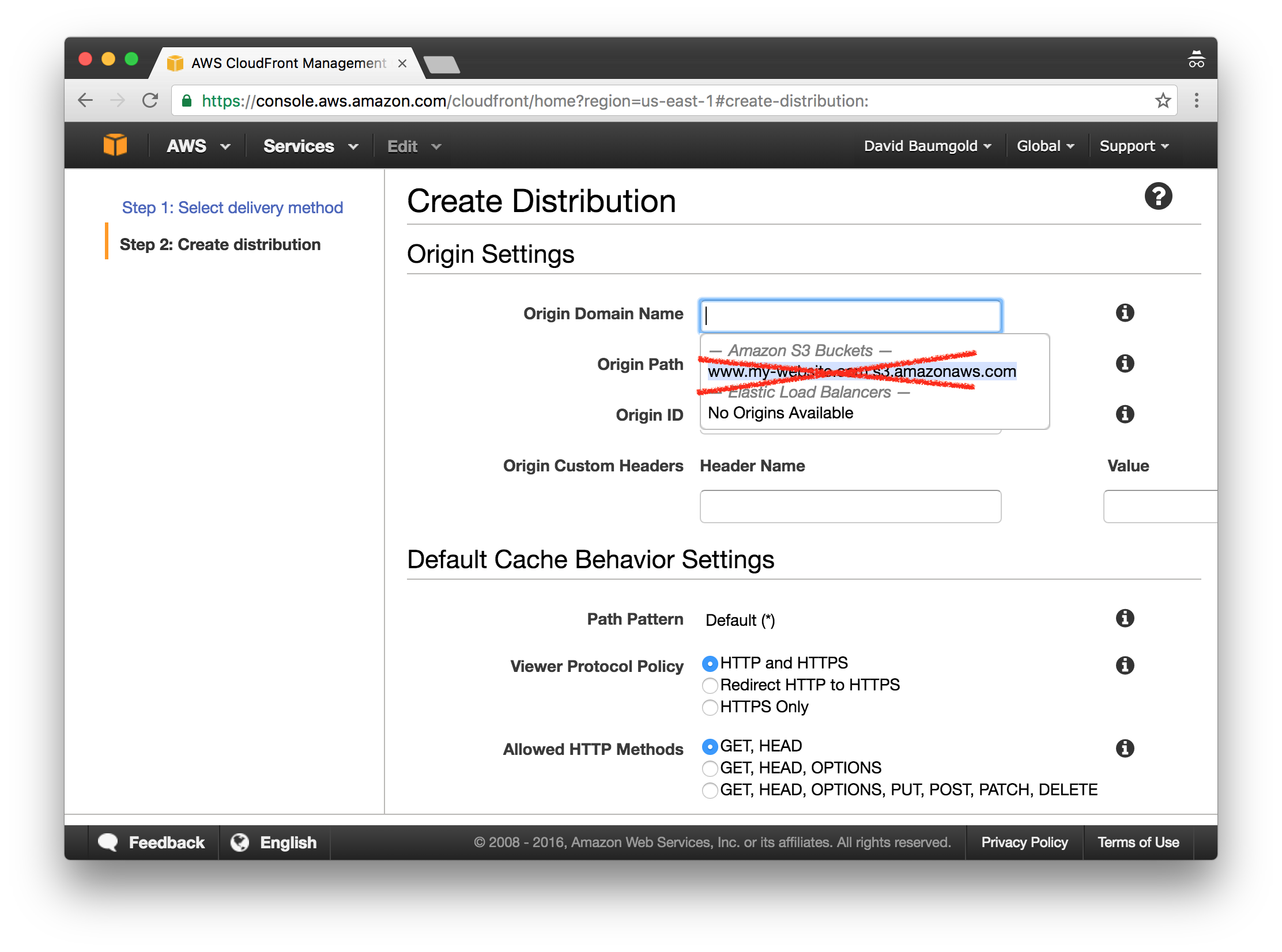Change language via English button
The height and width of the screenshot is (952, 1282).
click(x=274, y=843)
